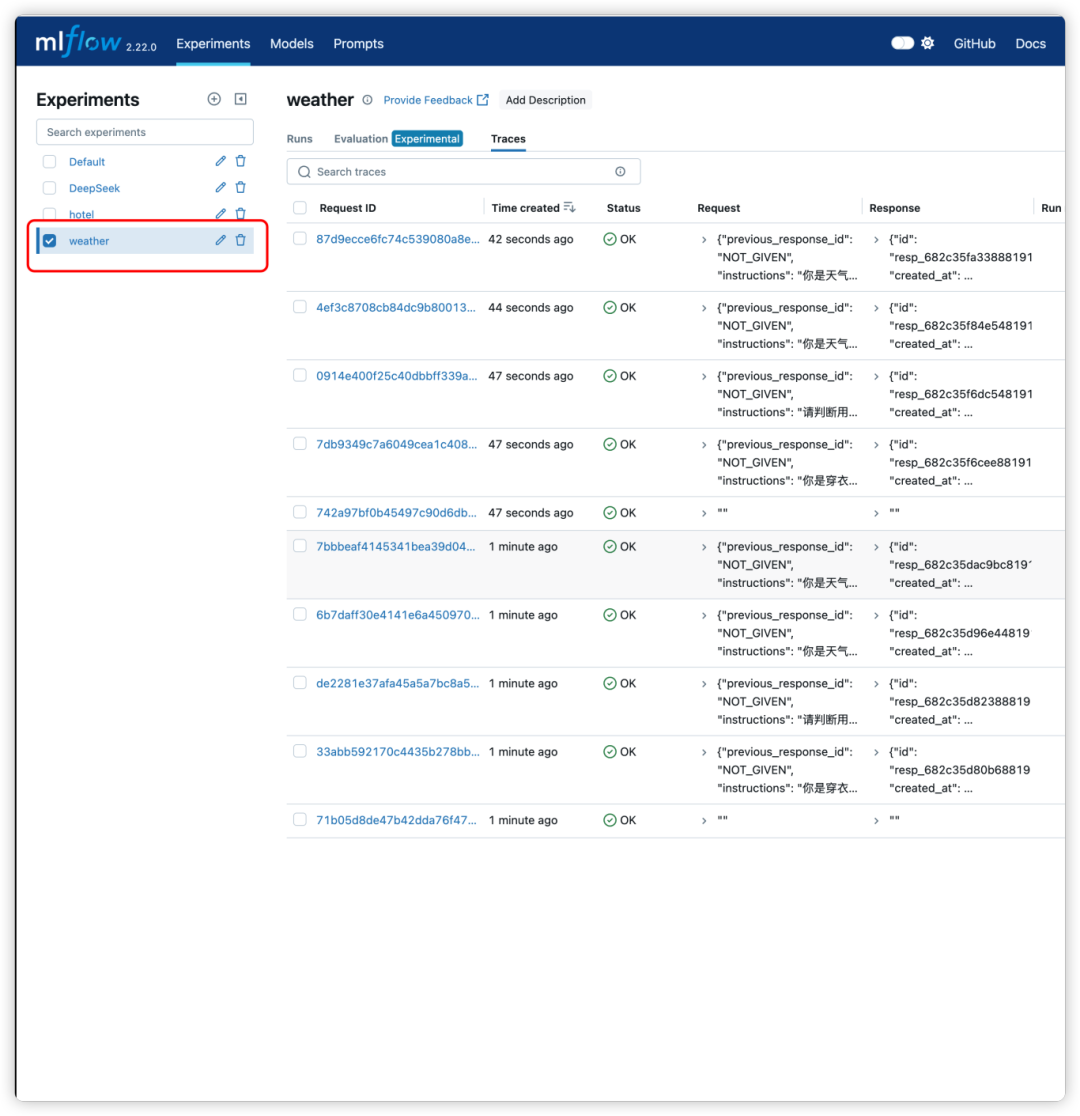Expand request JSON of trace 7db9349c
The width and height of the screenshot is (1080, 1116).
(704, 445)
